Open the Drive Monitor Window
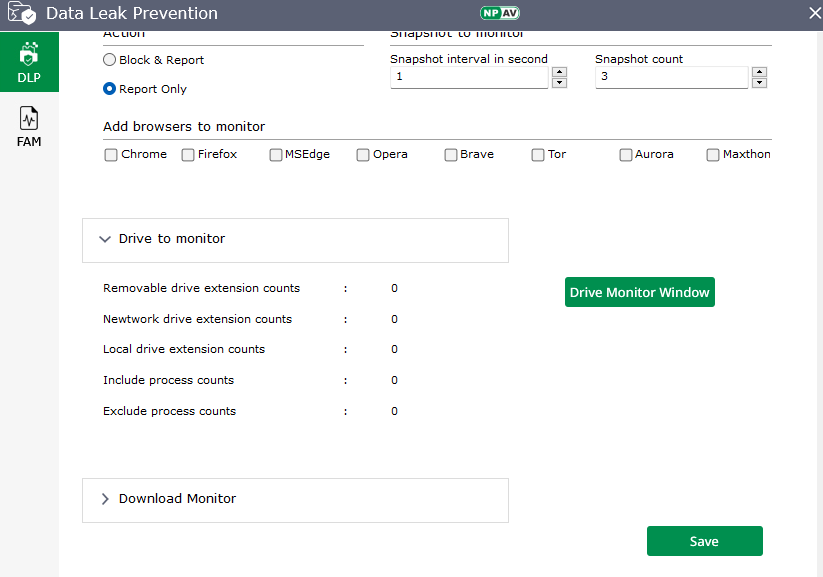 click(x=639, y=292)
